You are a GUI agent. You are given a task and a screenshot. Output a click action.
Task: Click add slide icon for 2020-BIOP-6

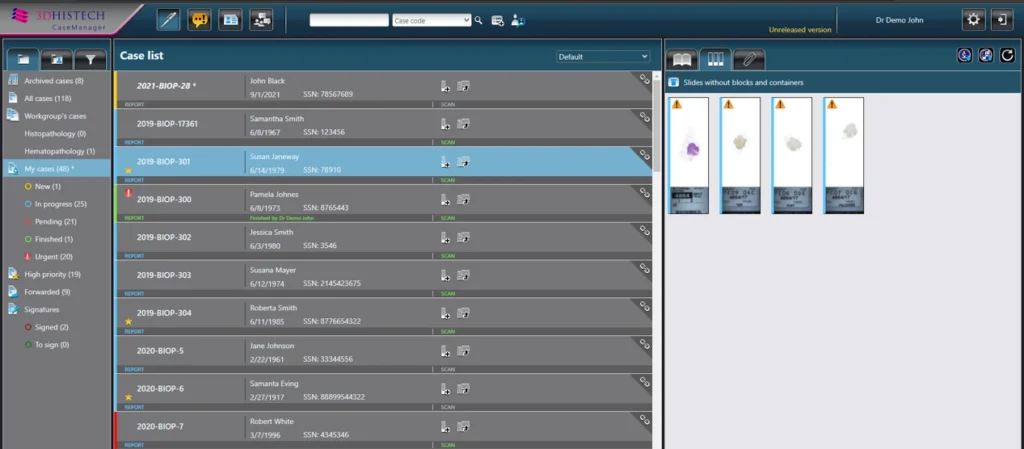click(445, 389)
